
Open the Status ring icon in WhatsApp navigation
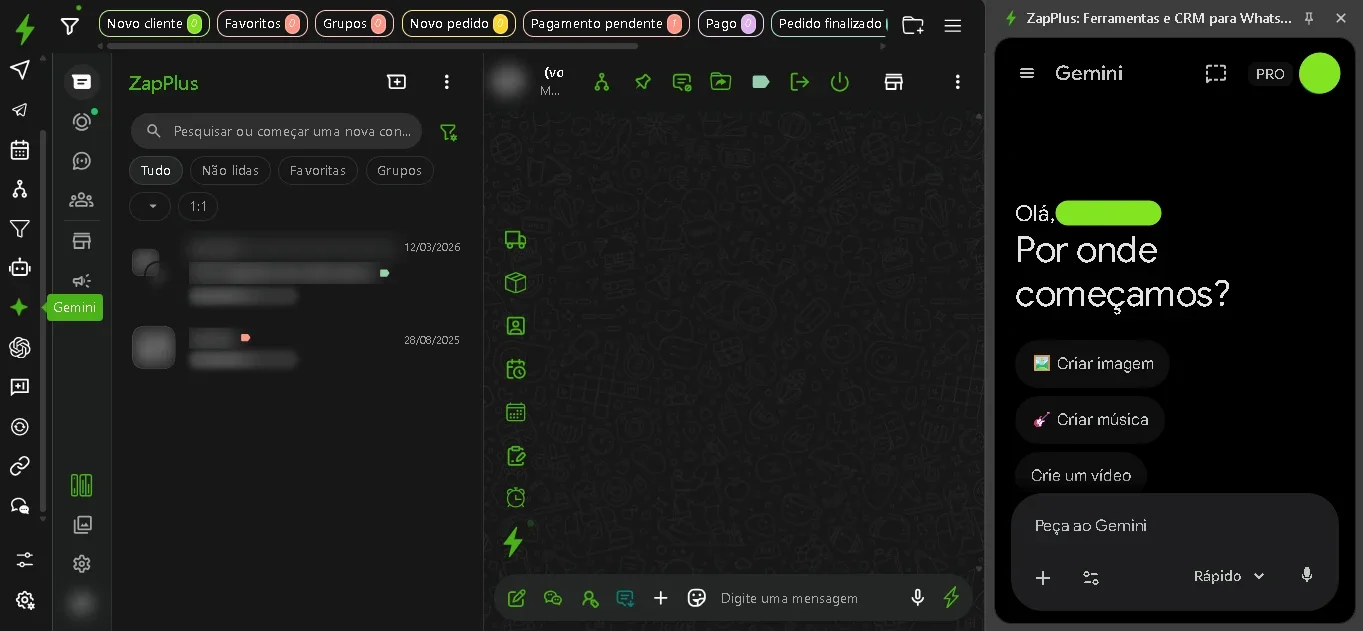(x=82, y=121)
